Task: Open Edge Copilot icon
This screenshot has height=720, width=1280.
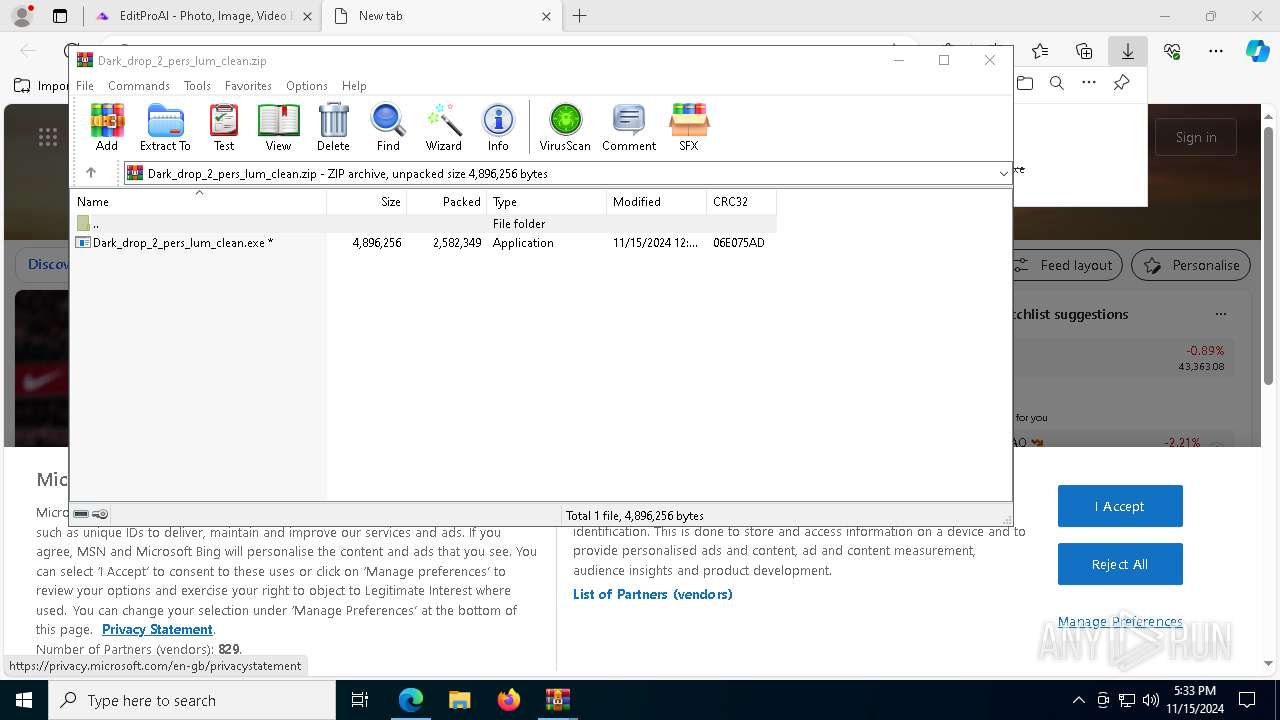Action: click(x=1257, y=51)
